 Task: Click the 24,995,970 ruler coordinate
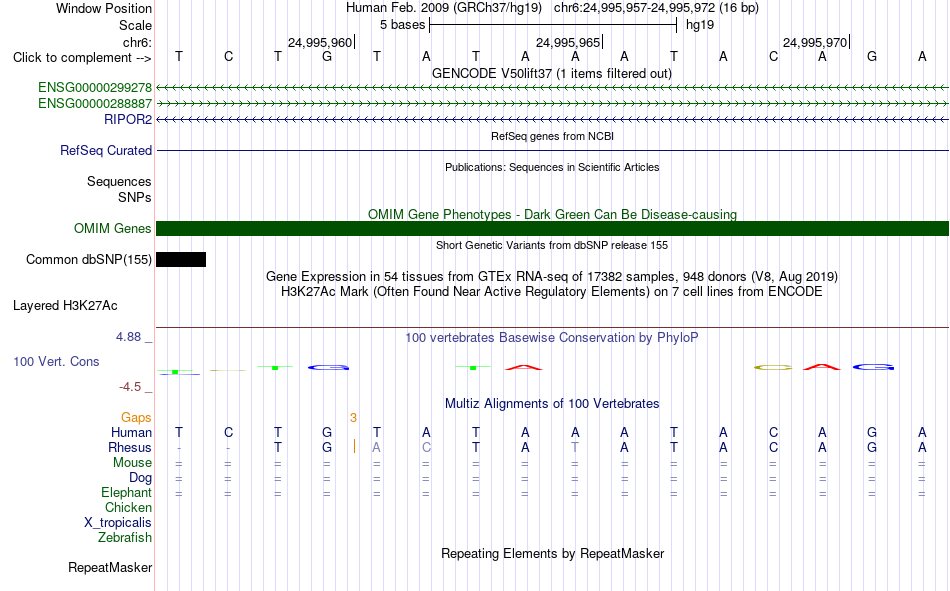(x=815, y=42)
